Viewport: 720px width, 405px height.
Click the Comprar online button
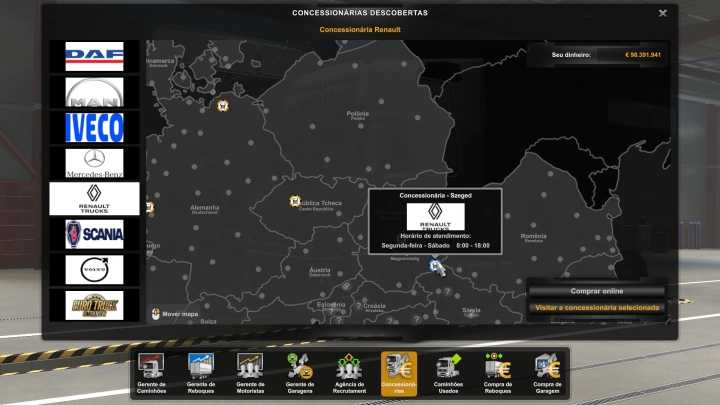point(596,291)
